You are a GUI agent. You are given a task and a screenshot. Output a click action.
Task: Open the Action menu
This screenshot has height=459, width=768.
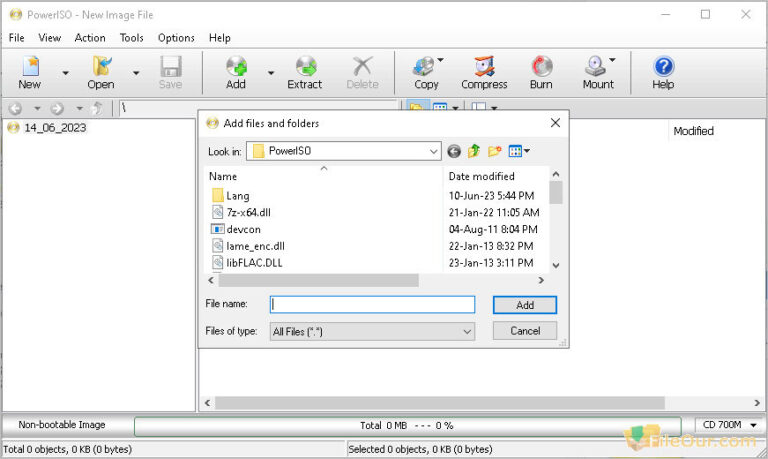click(90, 38)
